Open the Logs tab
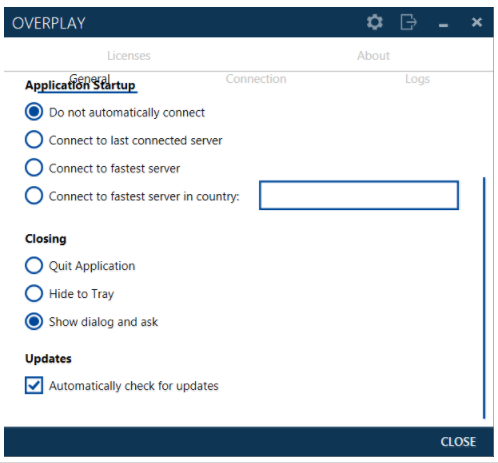This screenshot has width=498, height=463. 417,79
